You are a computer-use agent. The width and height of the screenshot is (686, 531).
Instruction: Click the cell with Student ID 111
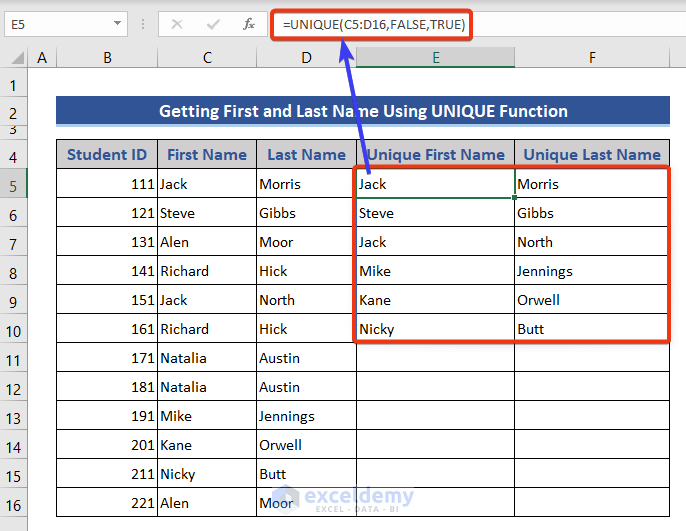coord(107,184)
